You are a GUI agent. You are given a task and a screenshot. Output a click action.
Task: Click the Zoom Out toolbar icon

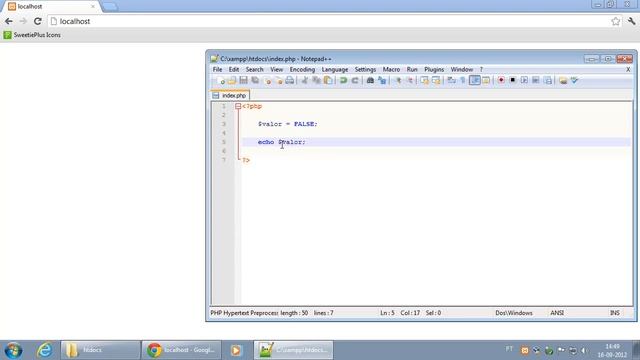(x=409, y=80)
